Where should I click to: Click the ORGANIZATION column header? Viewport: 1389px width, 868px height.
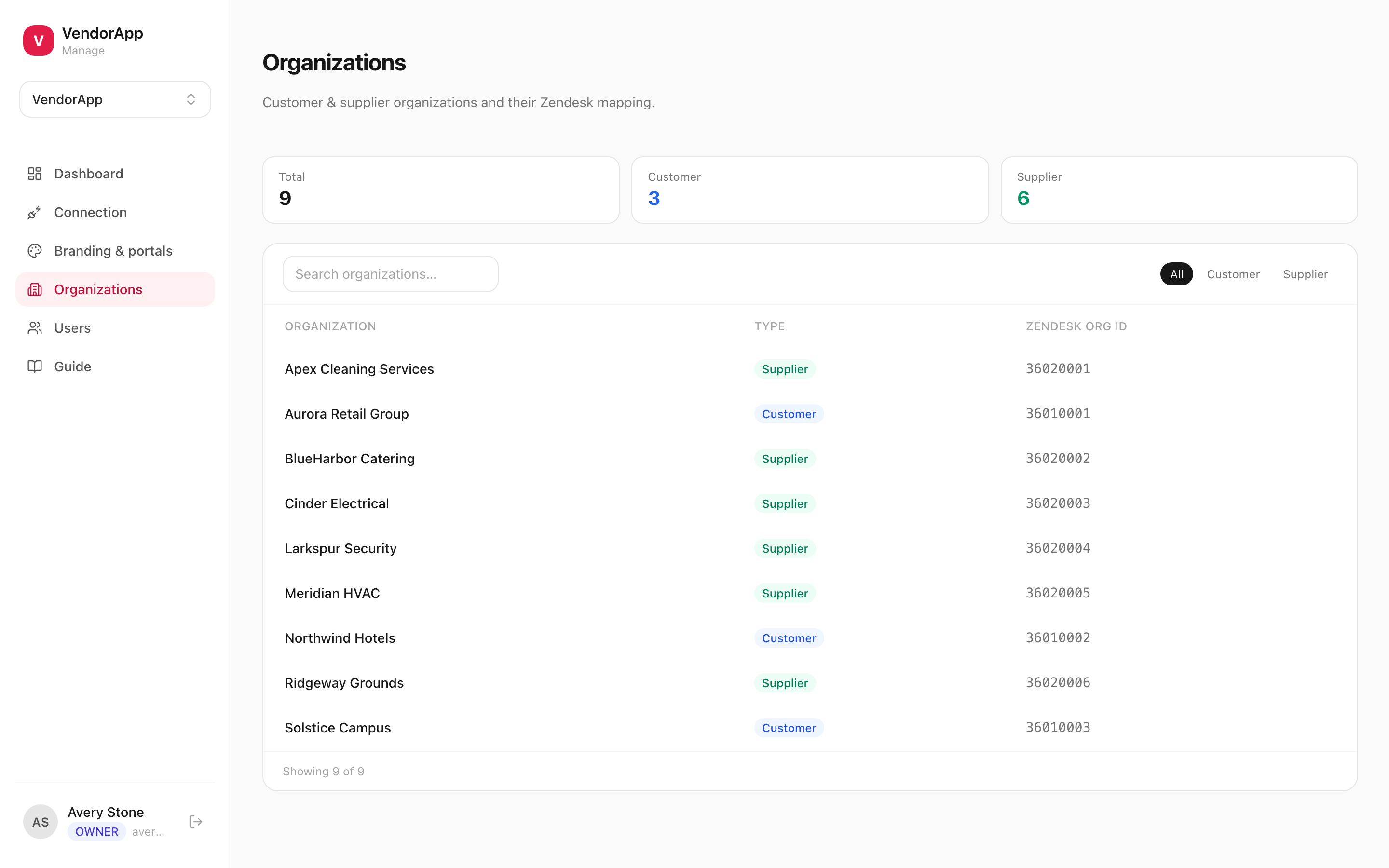[x=330, y=326]
